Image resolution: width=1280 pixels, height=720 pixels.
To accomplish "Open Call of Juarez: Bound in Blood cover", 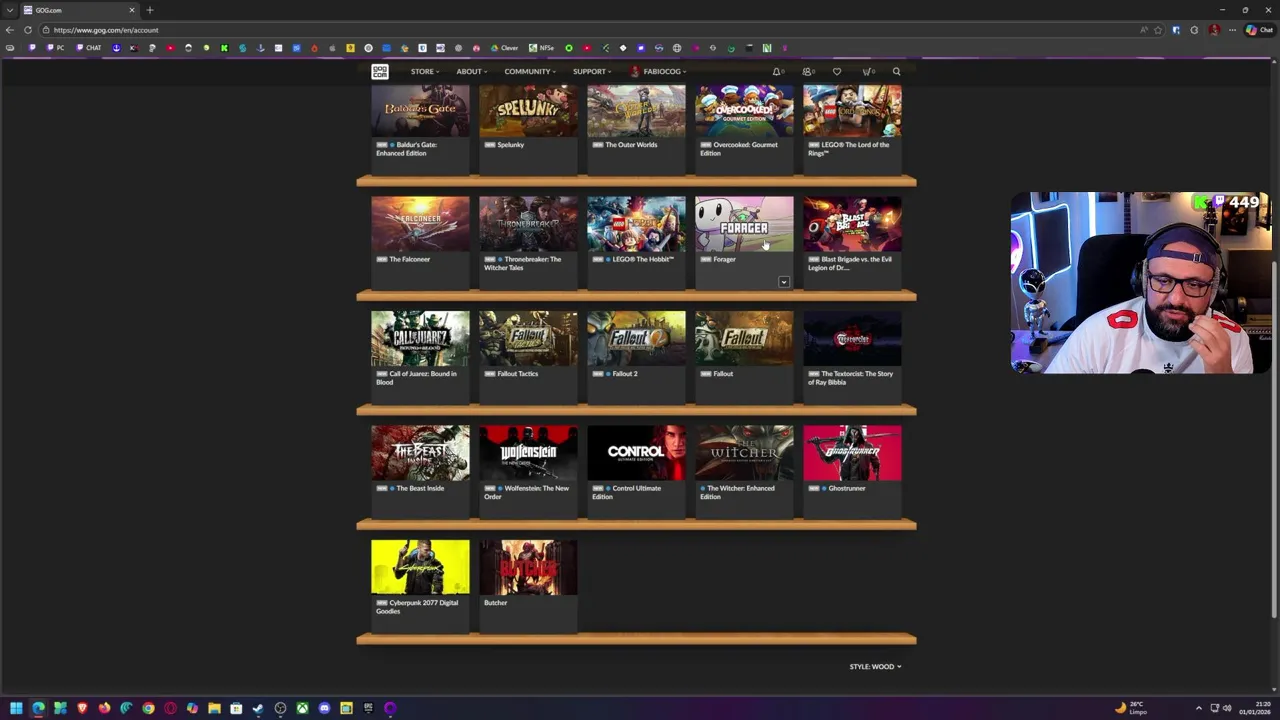I will click(x=420, y=338).
